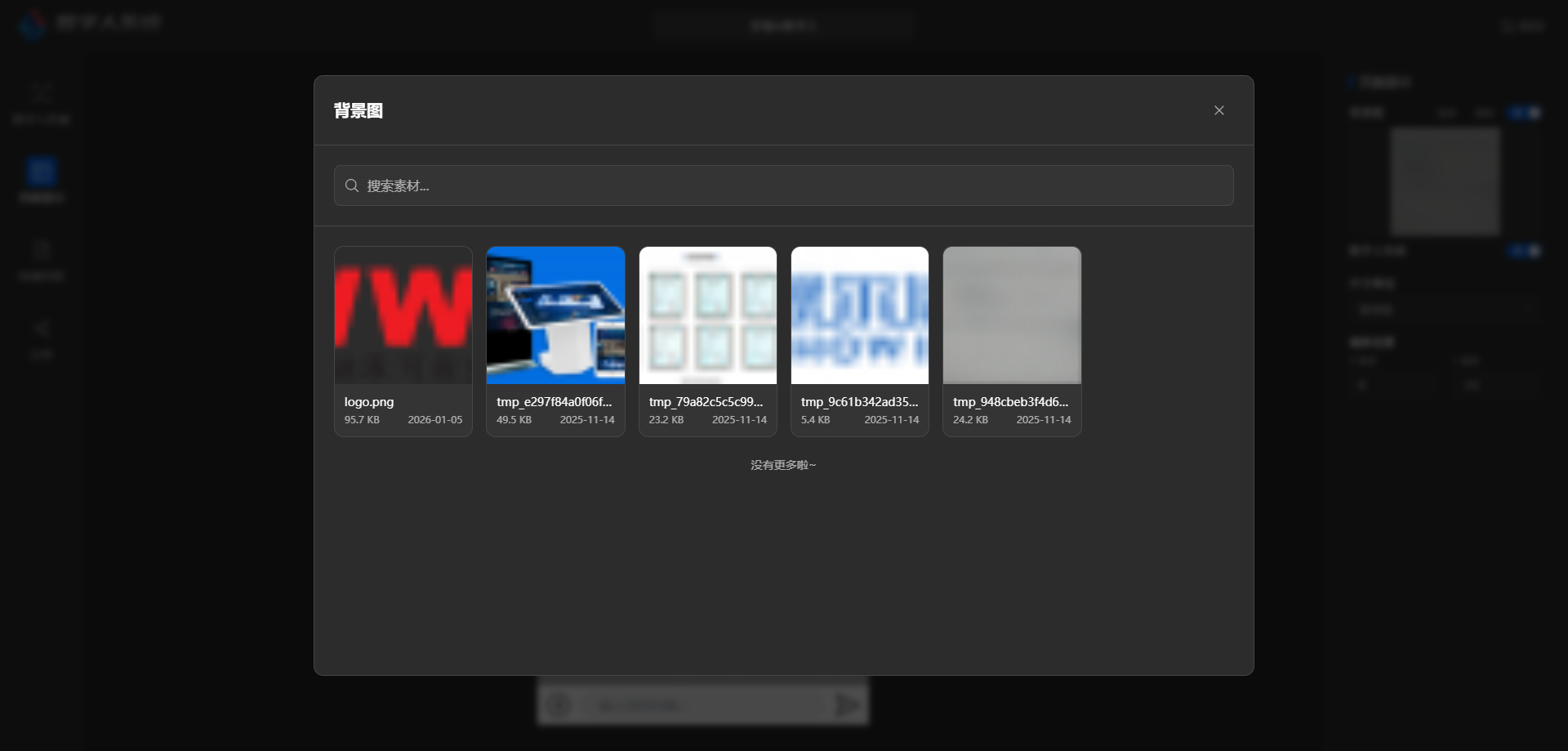
Task: Click the magnifier icon in the search bar
Action: pos(352,186)
